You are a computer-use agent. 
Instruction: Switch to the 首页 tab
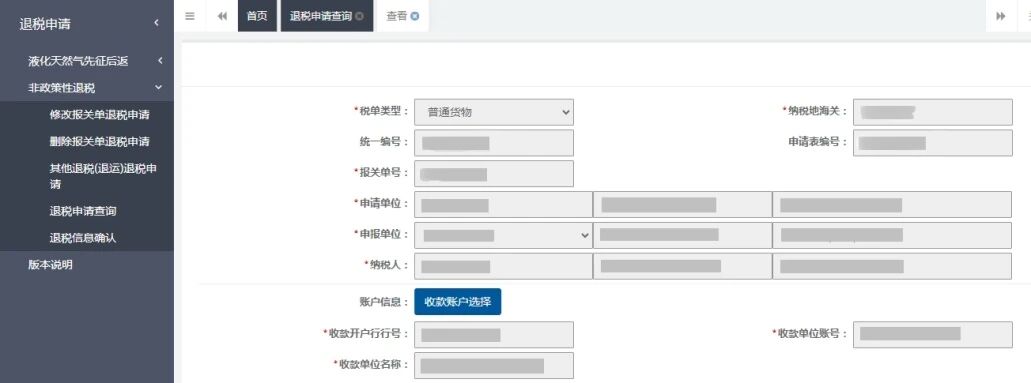[257, 16]
